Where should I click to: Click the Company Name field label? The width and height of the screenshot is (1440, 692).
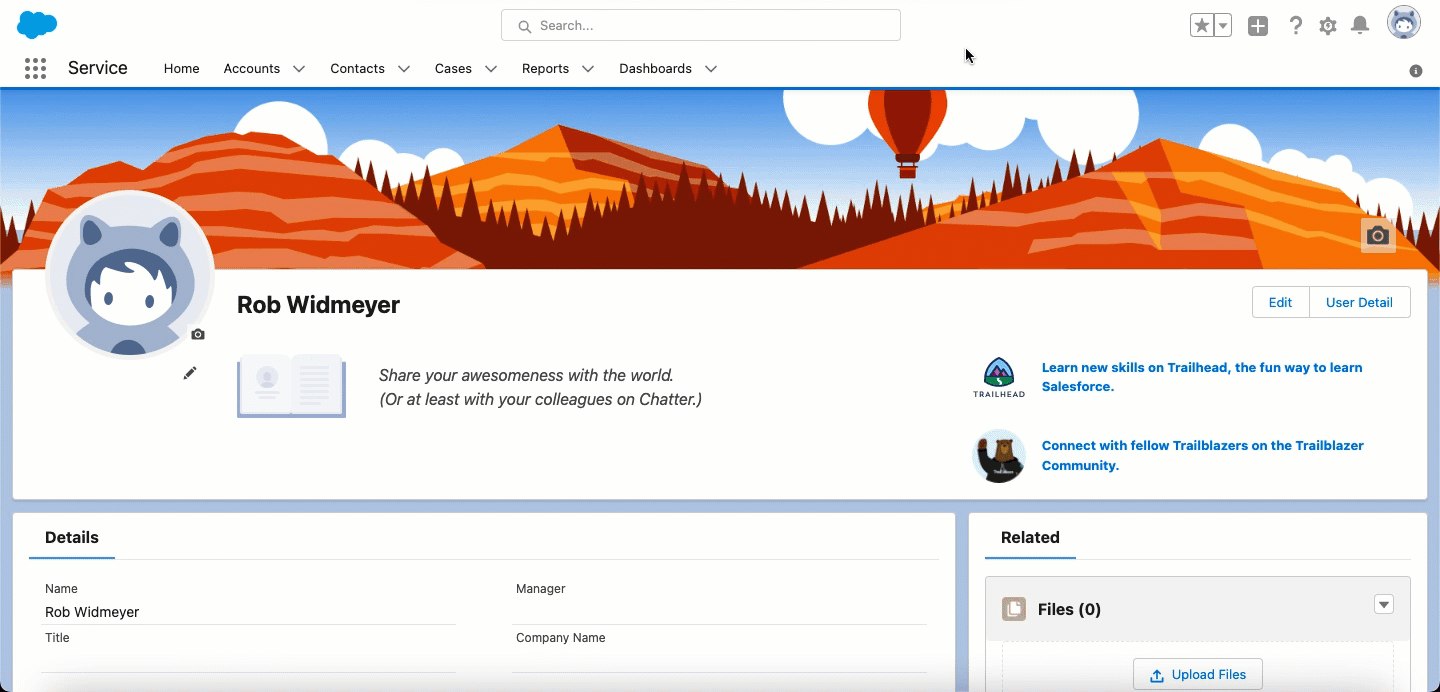[x=560, y=638]
